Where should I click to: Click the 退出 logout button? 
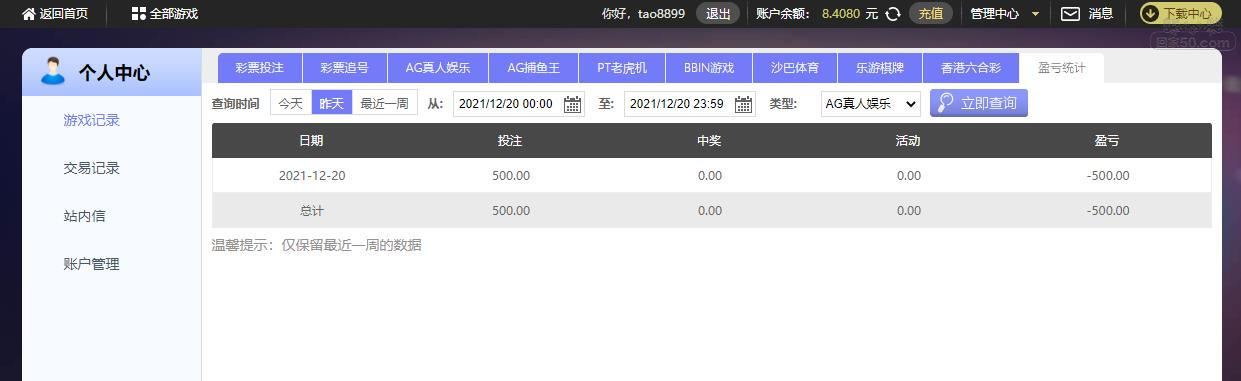[718, 14]
